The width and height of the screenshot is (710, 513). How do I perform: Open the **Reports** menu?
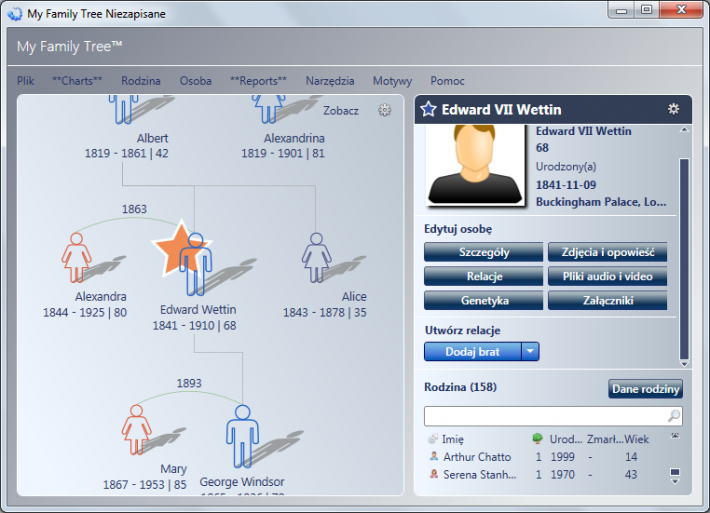click(x=259, y=81)
